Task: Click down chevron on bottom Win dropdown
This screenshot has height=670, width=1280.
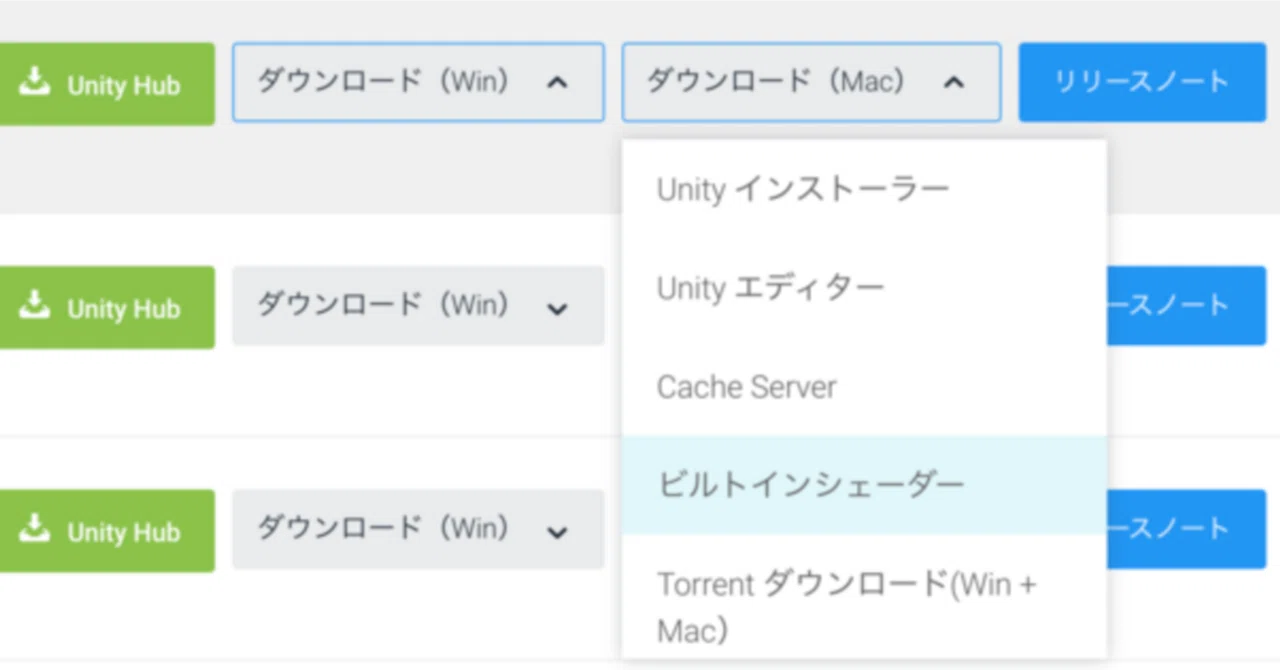Action: point(557,532)
